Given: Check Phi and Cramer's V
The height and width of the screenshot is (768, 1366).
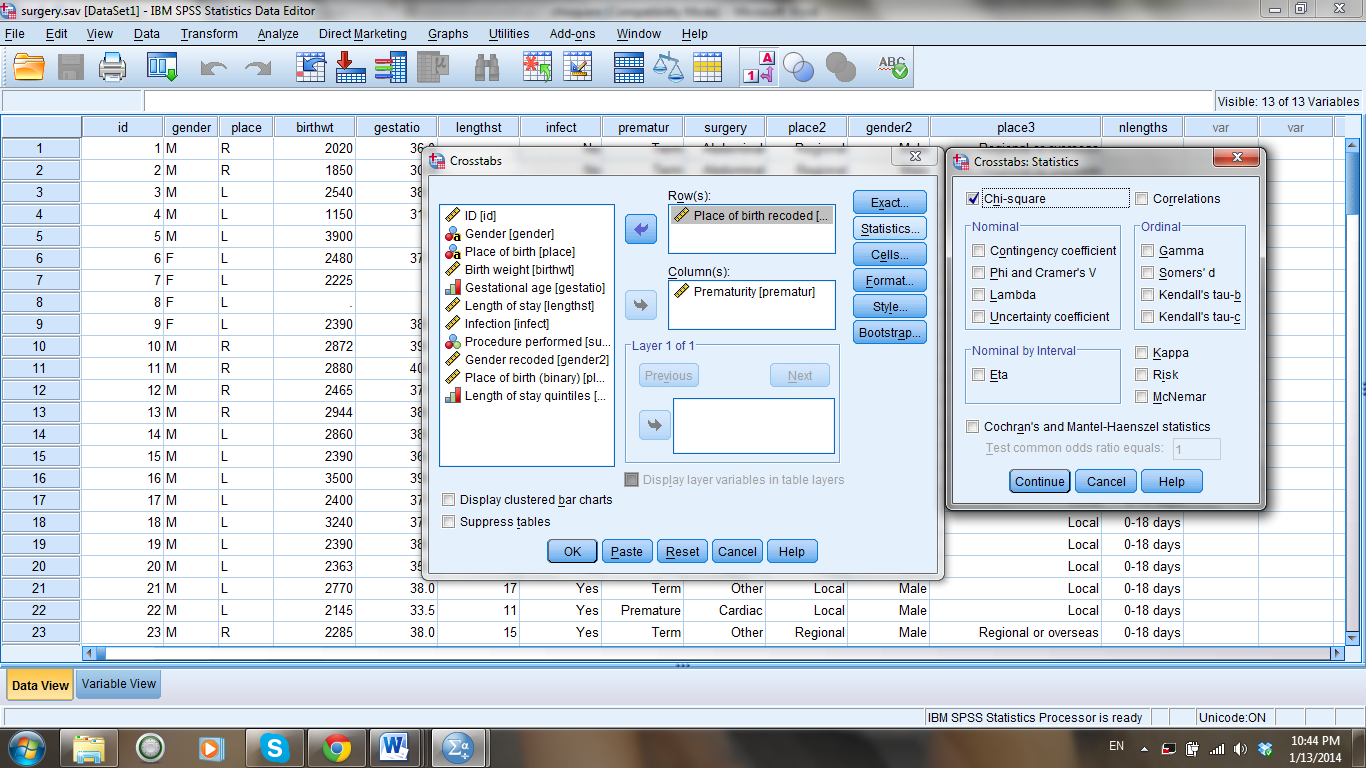Looking at the screenshot, I should [x=979, y=273].
